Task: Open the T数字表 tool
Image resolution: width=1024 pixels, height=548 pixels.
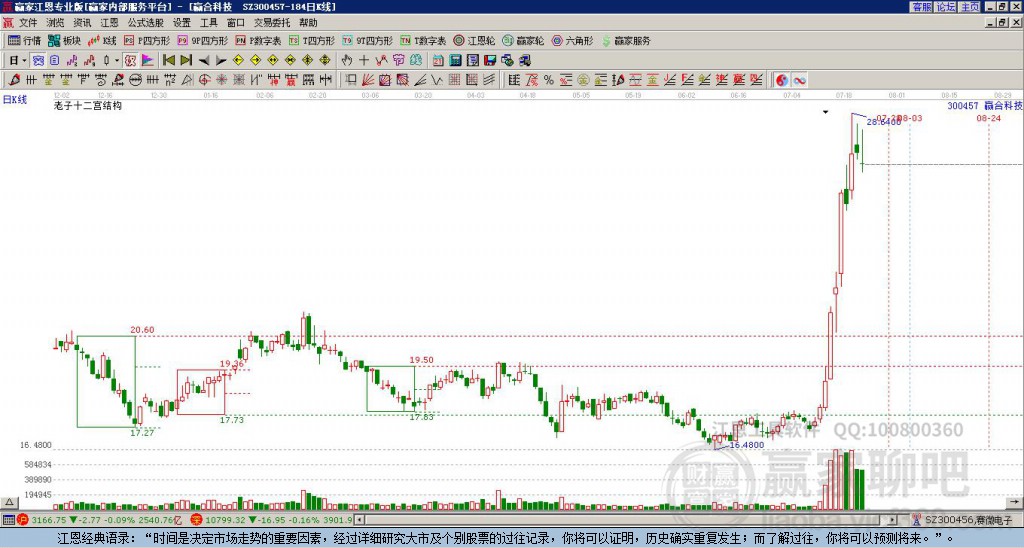Action: (x=423, y=40)
